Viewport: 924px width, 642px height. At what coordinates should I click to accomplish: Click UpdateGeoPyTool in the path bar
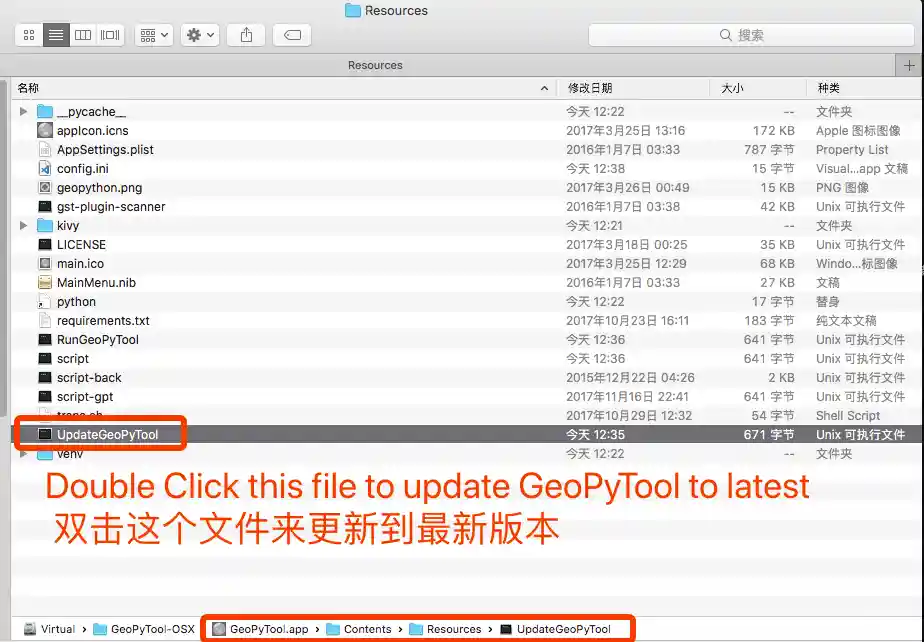coord(555,629)
